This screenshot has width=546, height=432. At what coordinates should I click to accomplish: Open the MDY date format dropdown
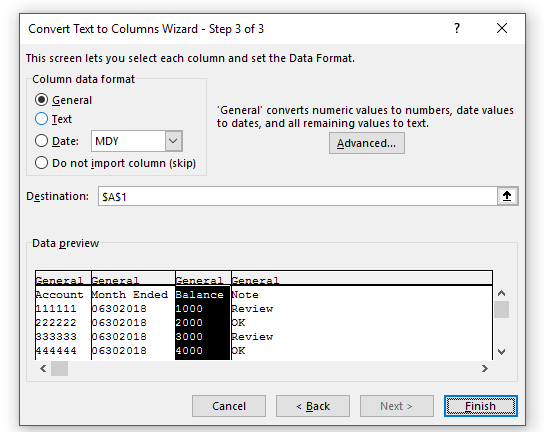[173, 141]
